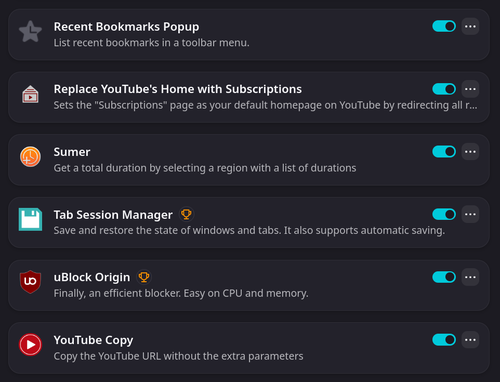This screenshot has width=500, height=382.
Task: Toggle off the YouTube Copy extension
Action: tap(444, 340)
